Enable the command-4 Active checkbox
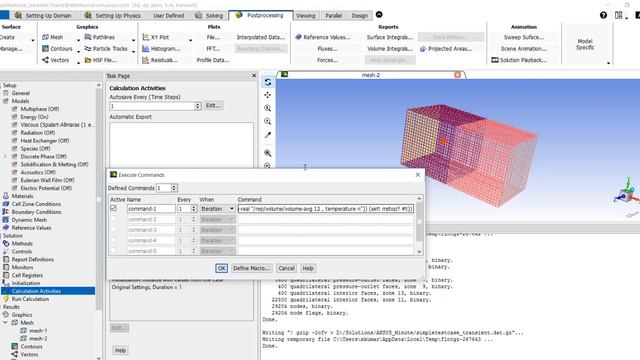This screenshot has height=360, width=640. pyautogui.click(x=113, y=240)
